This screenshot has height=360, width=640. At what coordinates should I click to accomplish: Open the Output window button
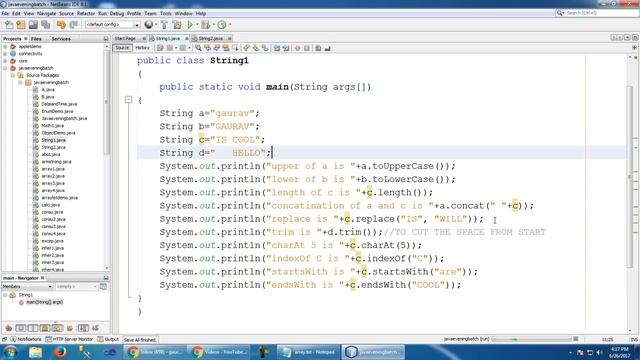point(108,339)
